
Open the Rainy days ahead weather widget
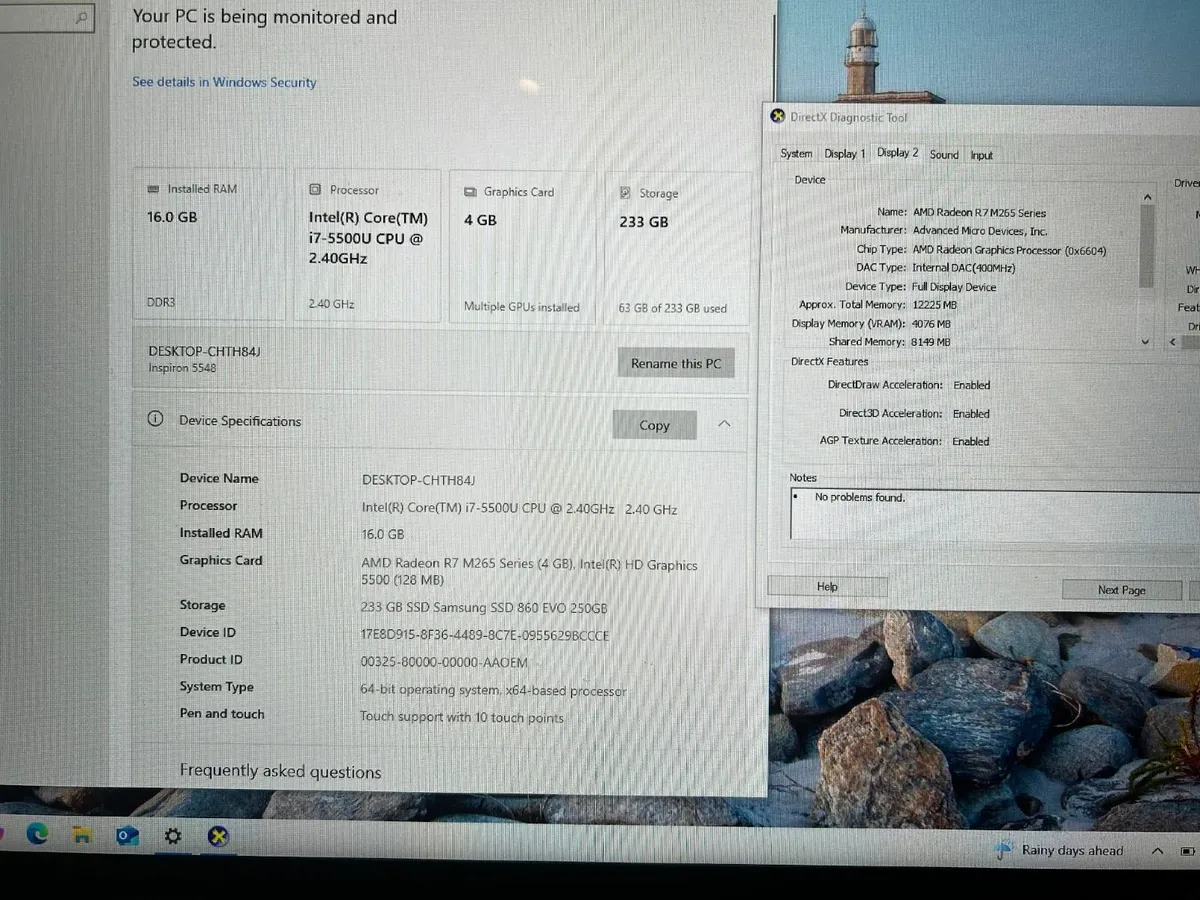pos(1060,850)
